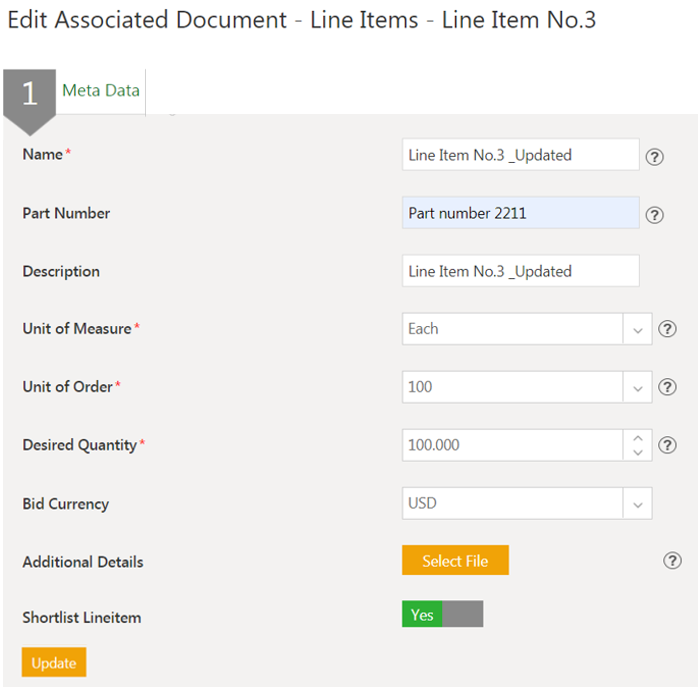
Task: Expand the Bid Currency dropdown
Action: pos(638,504)
